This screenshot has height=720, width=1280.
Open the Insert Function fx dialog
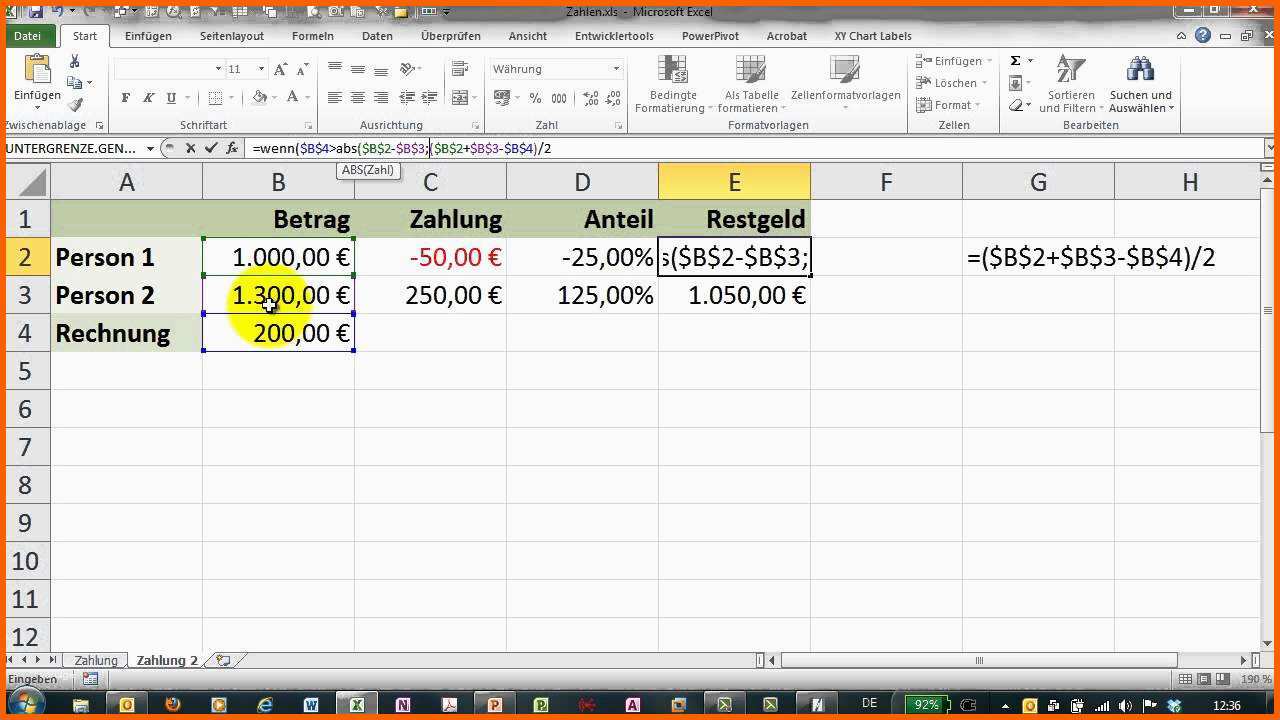coord(231,148)
